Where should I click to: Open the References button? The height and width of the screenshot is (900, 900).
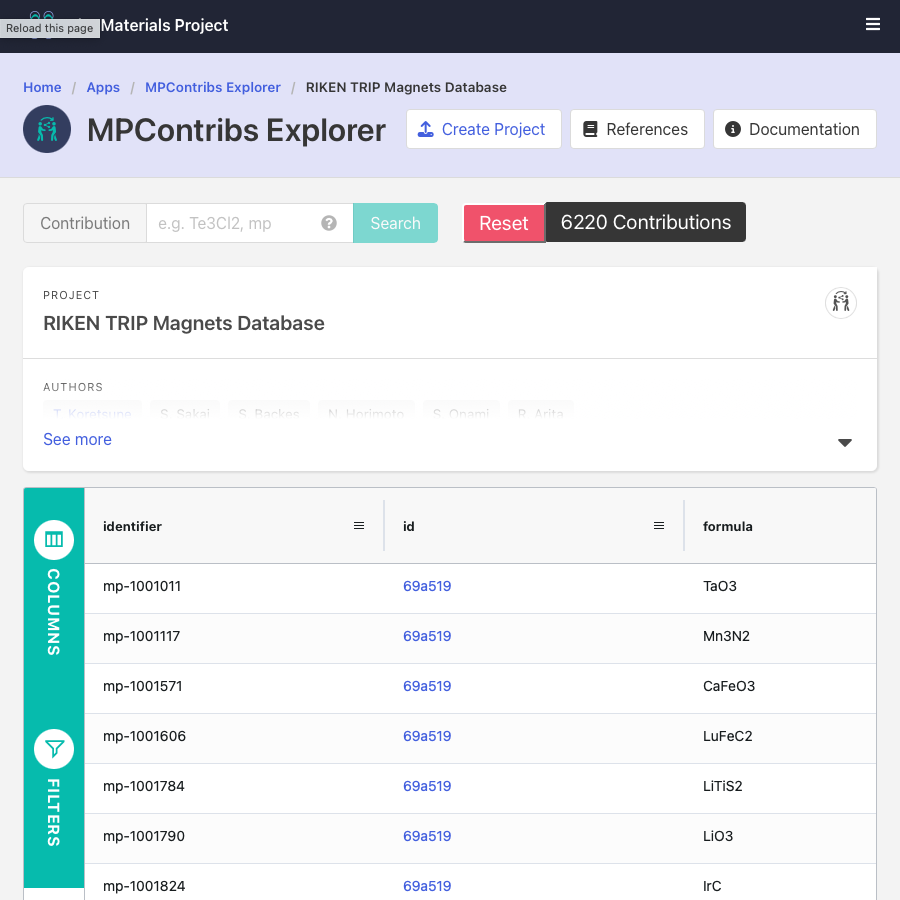tap(636, 129)
